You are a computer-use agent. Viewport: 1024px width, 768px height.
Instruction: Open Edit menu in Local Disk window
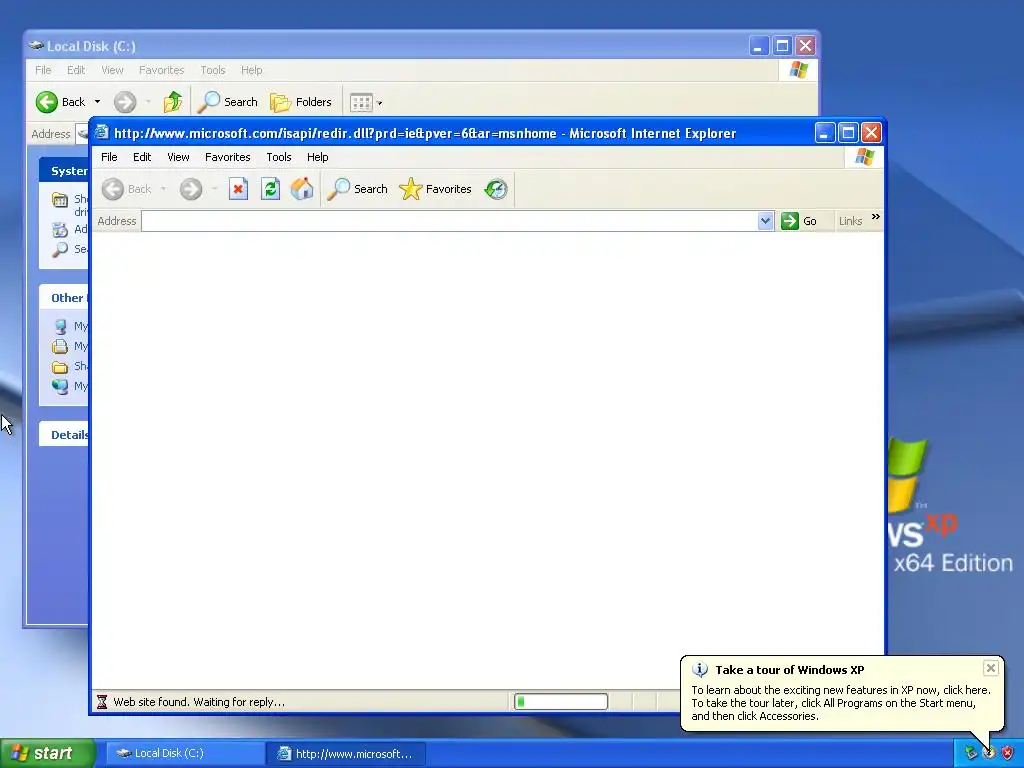[x=76, y=70]
